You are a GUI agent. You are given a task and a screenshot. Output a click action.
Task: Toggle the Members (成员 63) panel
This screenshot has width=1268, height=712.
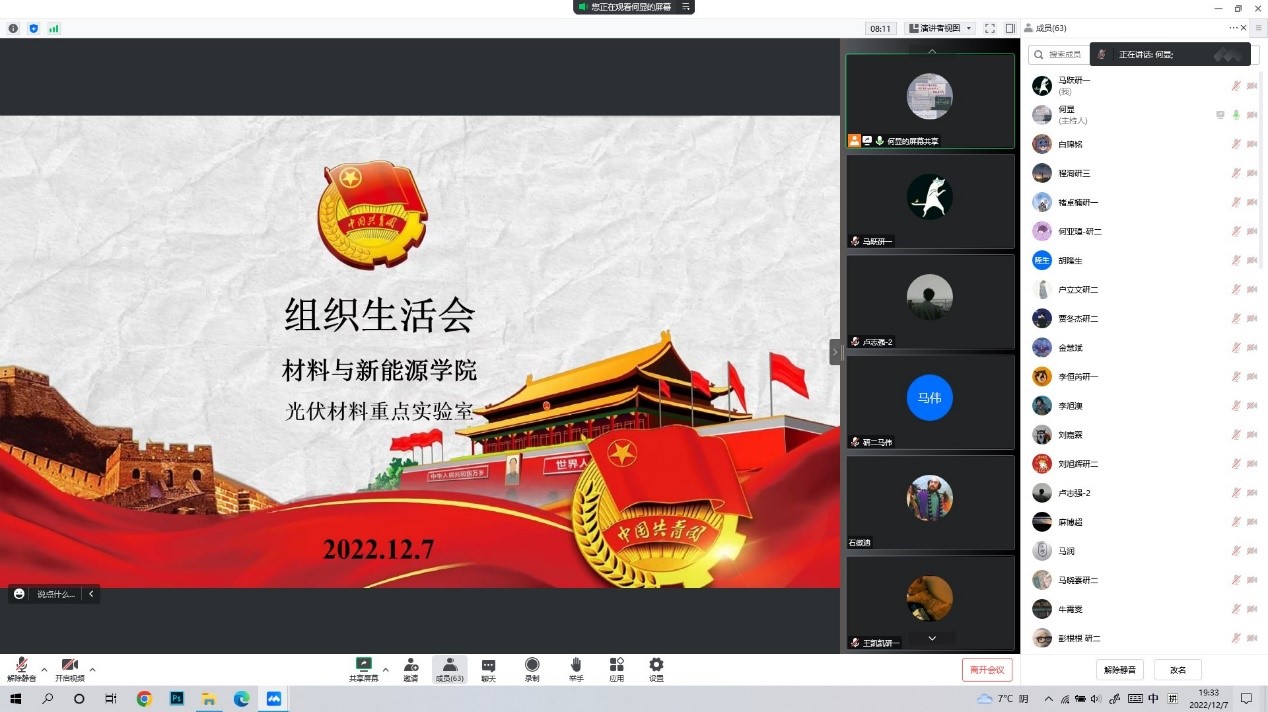pyautogui.click(x=449, y=667)
